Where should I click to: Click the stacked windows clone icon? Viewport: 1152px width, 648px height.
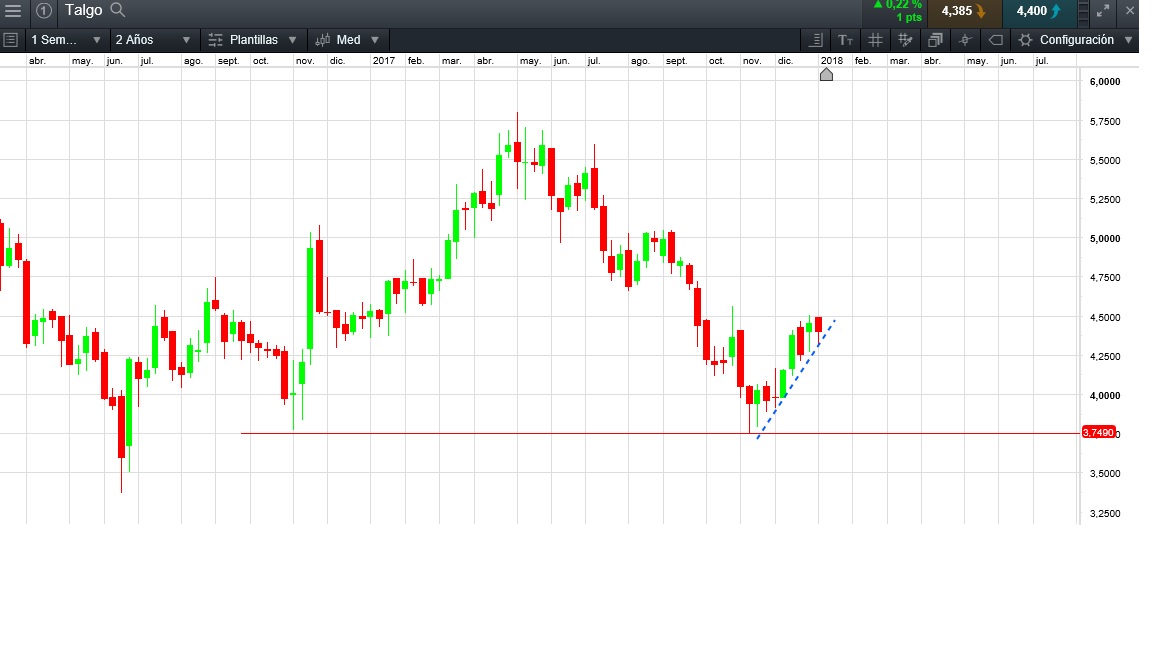[x=935, y=40]
